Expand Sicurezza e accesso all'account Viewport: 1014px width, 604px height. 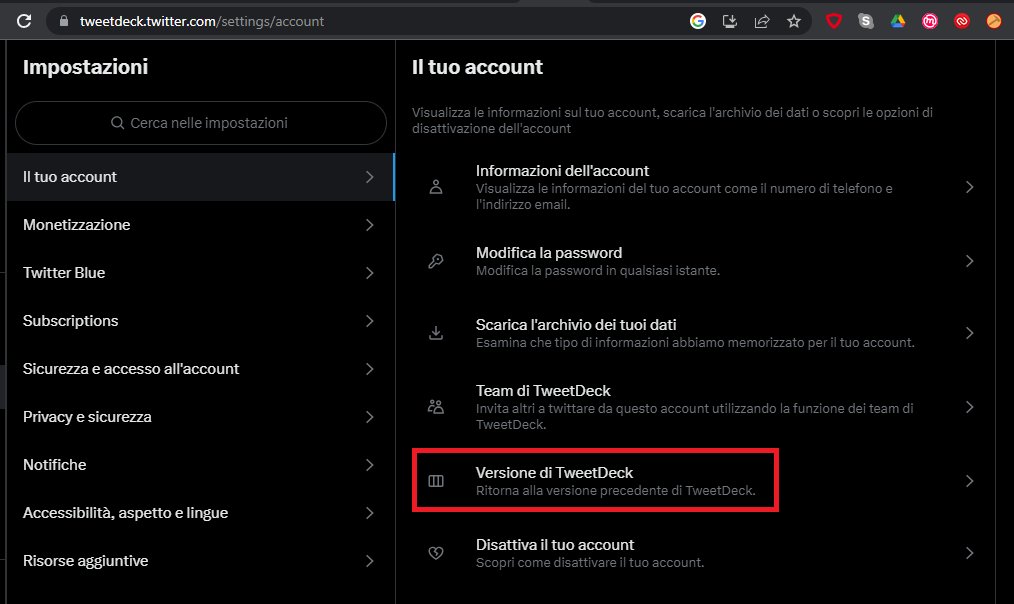(x=200, y=369)
